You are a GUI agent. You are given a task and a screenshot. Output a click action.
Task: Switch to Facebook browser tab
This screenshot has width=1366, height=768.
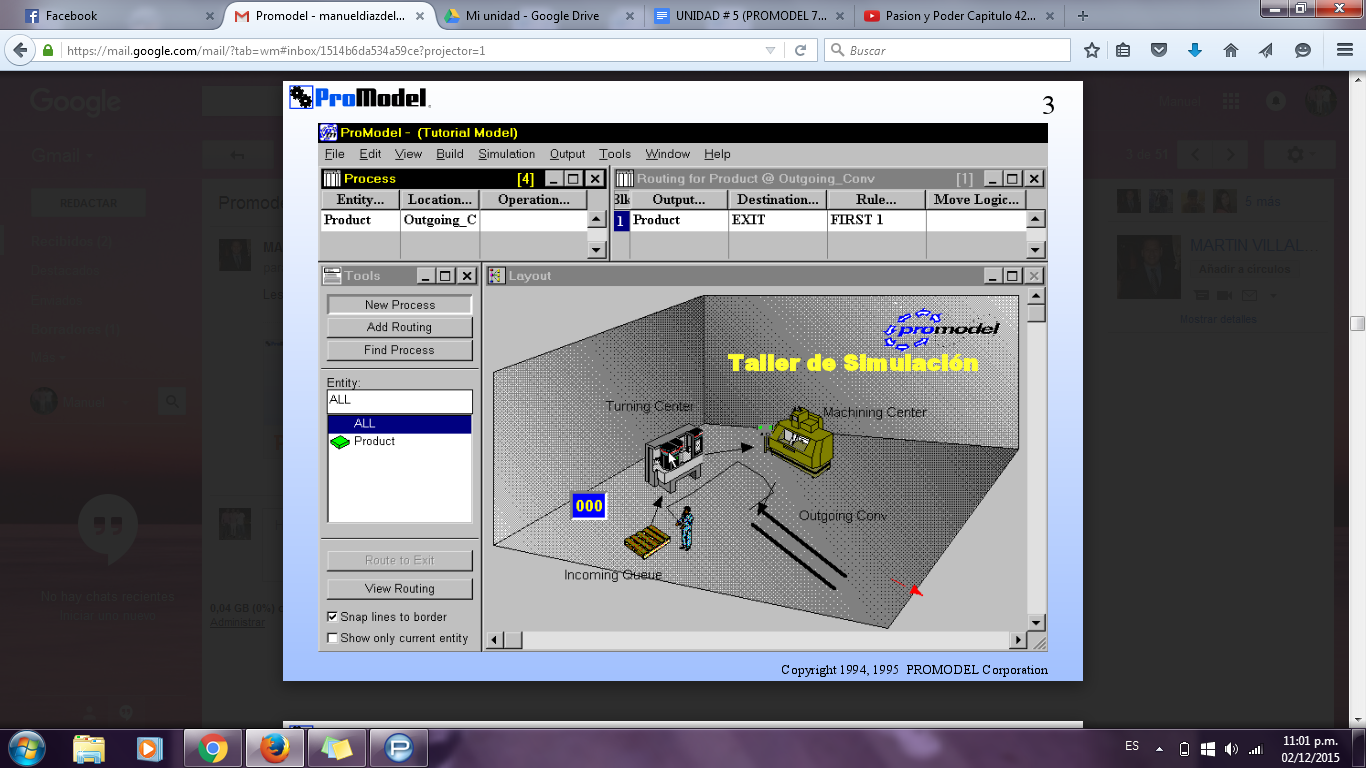click(x=118, y=16)
